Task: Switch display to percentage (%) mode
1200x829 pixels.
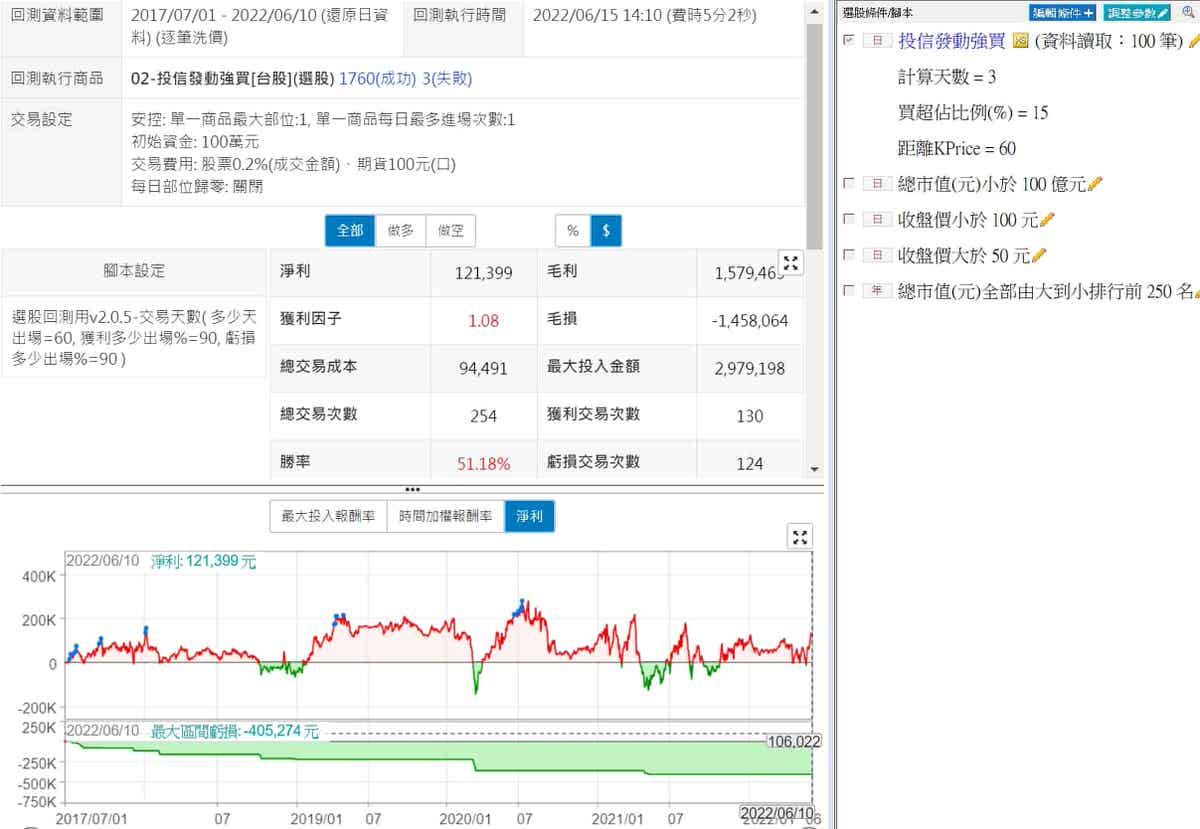Action: (x=573, y=231)
